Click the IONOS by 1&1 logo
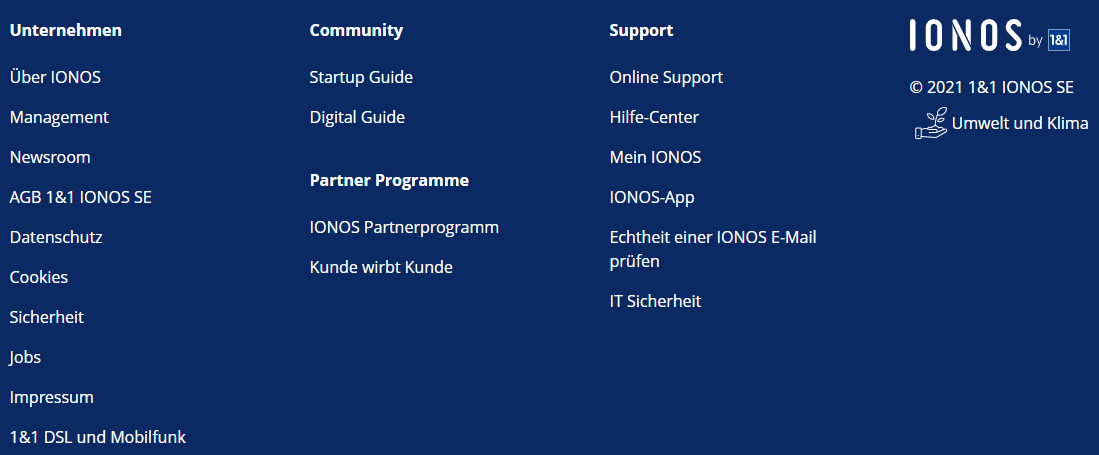The height and width of the screenshot is (455, 1099). [989, 35]
